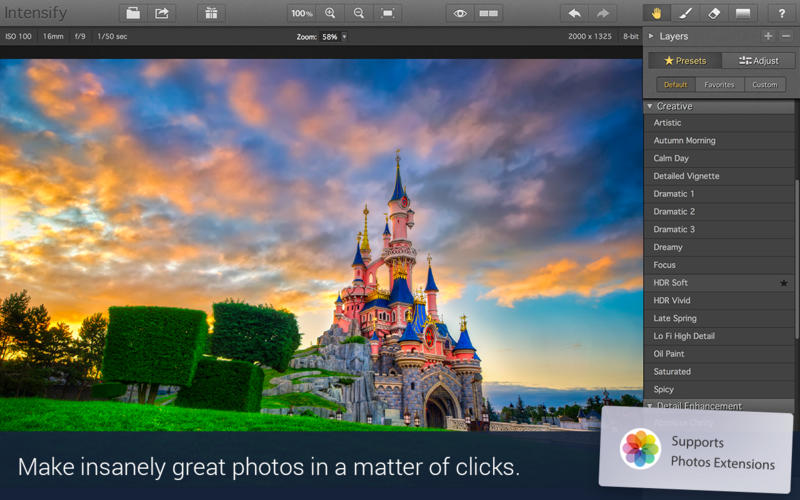The image size is (800, 500).
Task: Click the 8-bit depth label
Action: [x=631, y=36]
